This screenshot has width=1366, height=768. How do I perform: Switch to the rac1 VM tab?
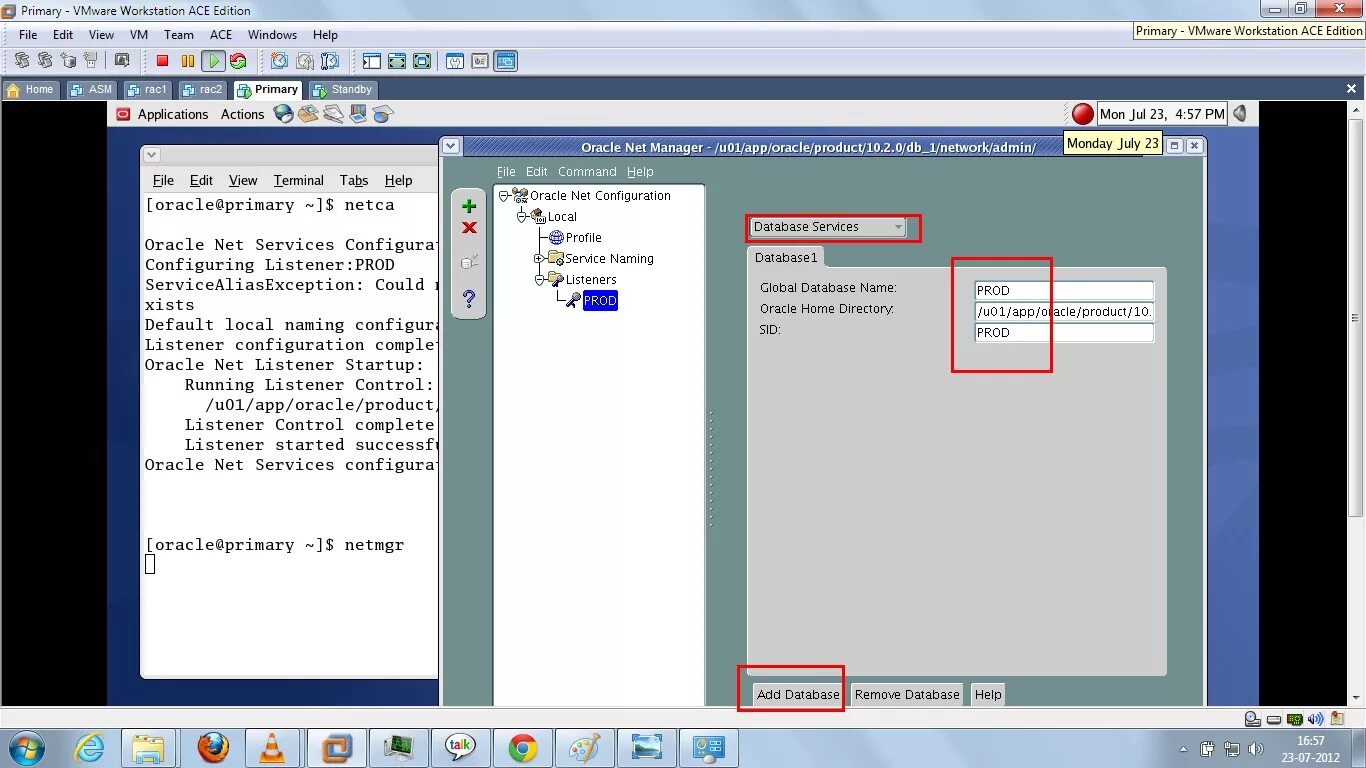click(147, 90)
